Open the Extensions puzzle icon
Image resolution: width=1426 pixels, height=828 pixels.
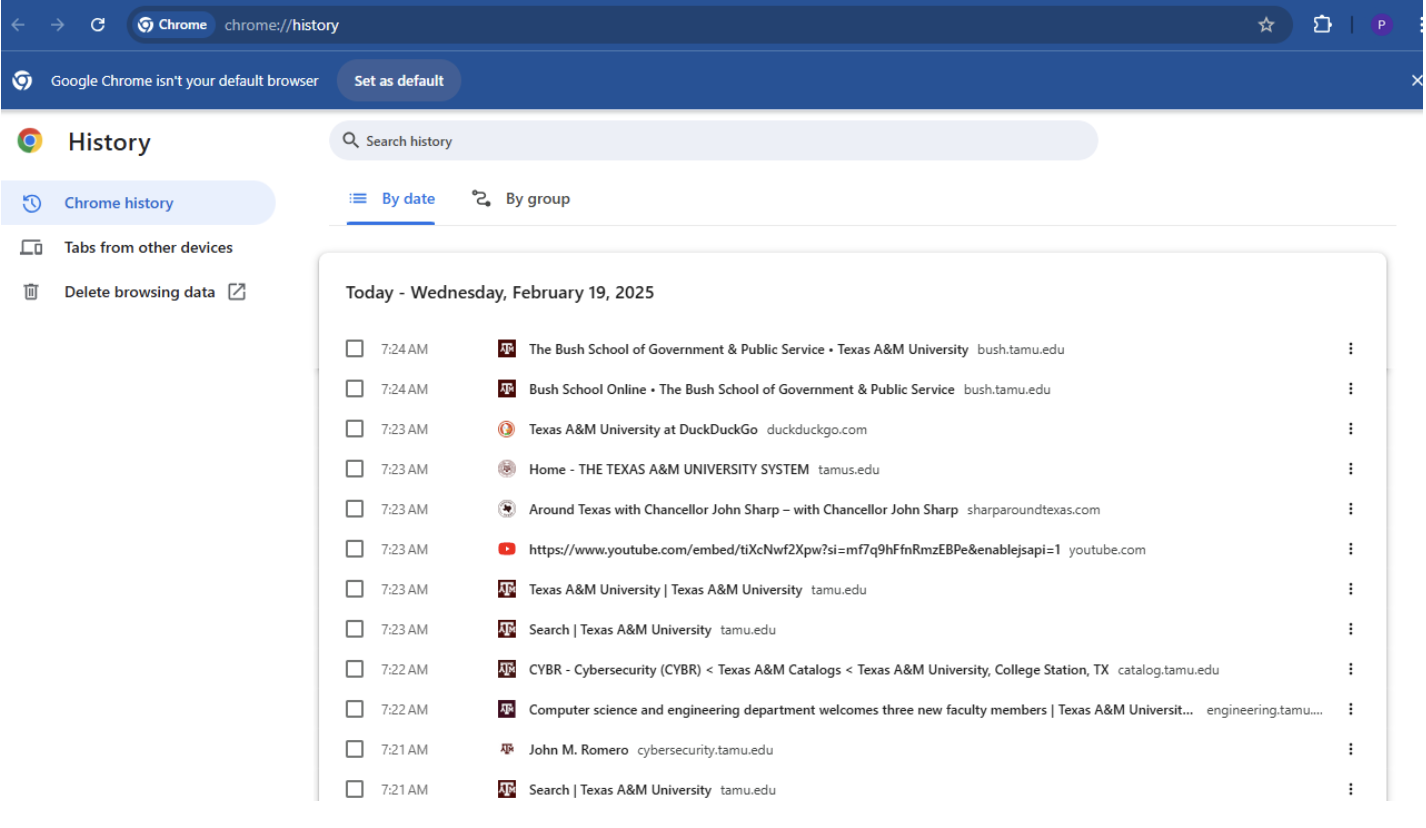coord(1322,25)
